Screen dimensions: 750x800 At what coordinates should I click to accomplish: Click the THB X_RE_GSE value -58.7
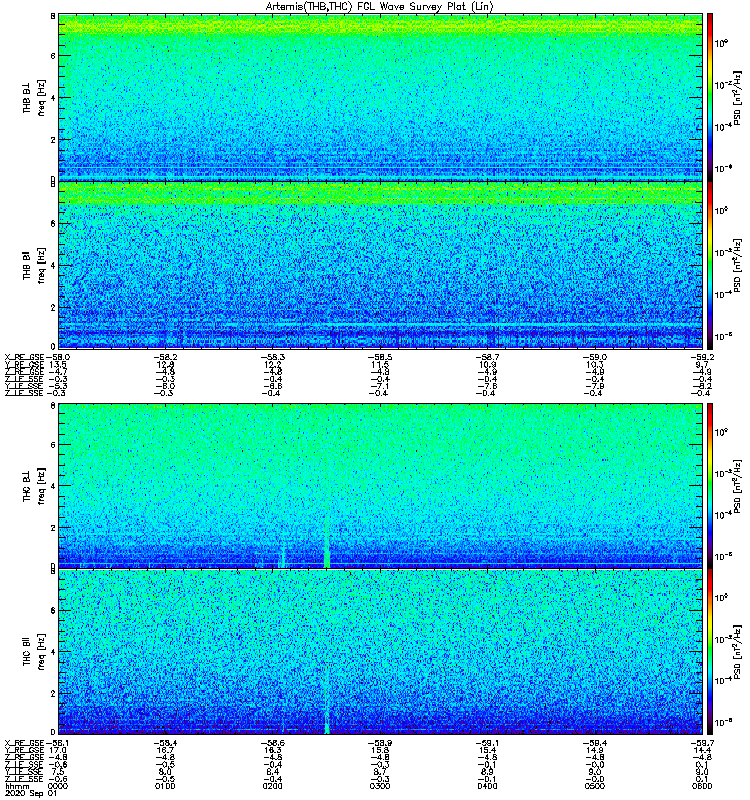click(x=488, y=357)
